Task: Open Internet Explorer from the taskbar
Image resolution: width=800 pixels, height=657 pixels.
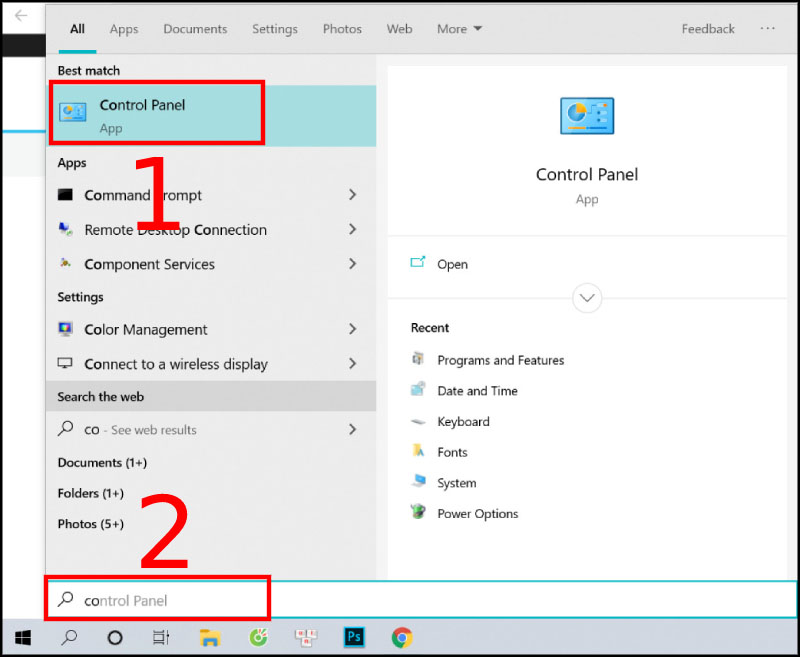Action: coord(257,637)
